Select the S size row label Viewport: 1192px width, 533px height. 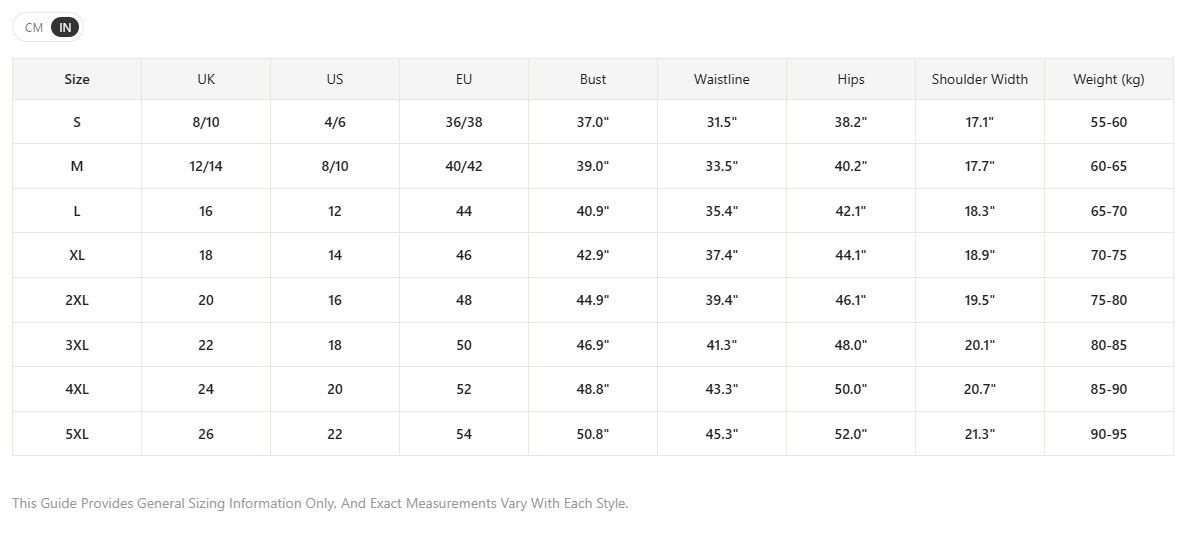pos(77,122)
